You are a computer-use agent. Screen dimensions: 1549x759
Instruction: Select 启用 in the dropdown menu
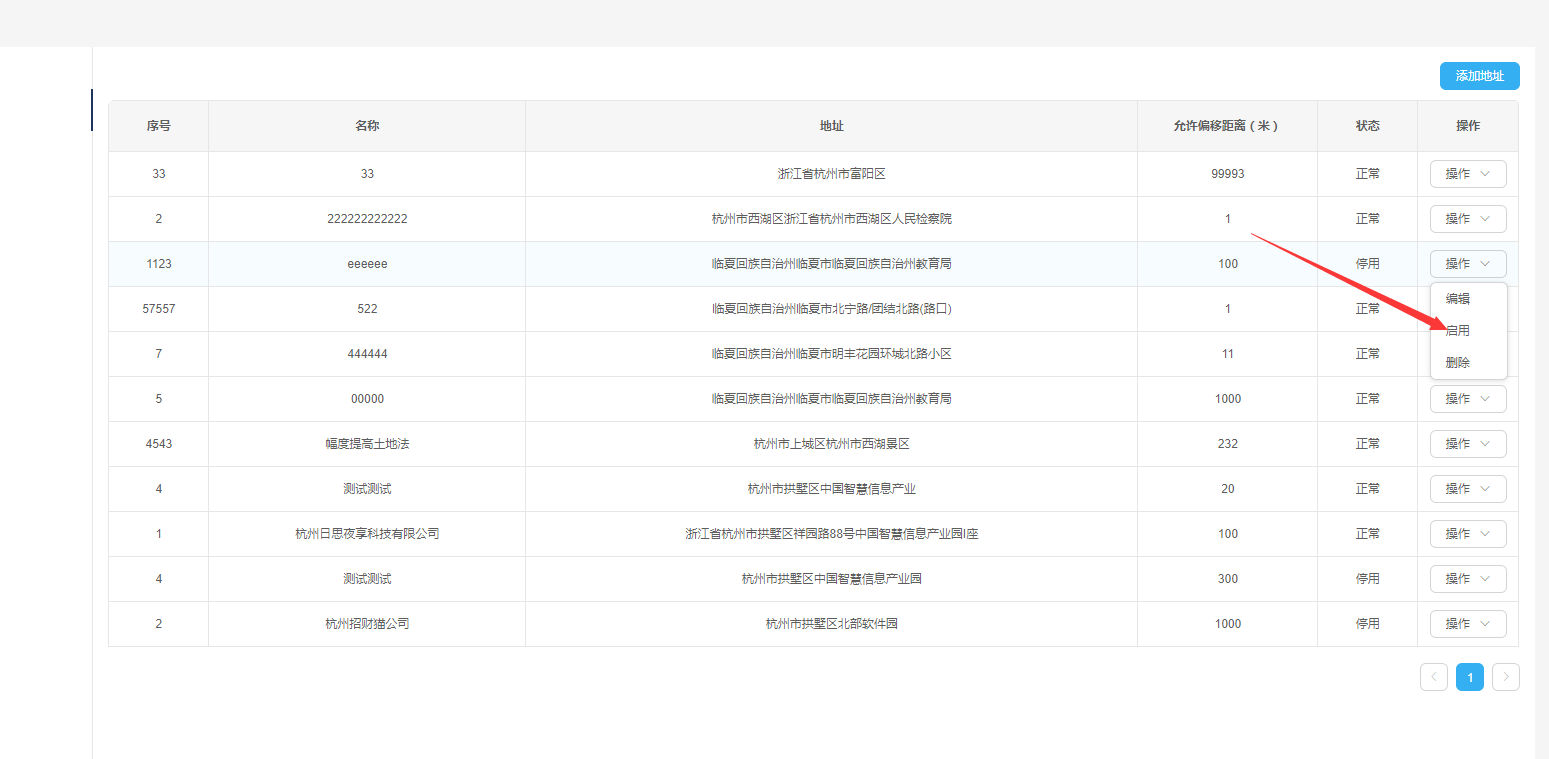1458,331
